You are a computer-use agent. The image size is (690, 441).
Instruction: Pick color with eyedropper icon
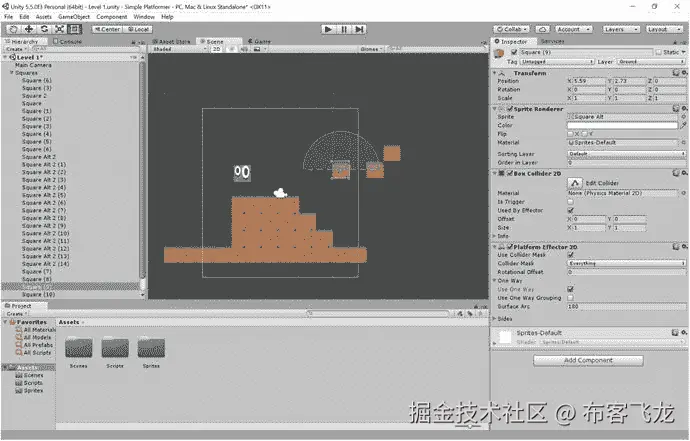(x=683, y=125)
